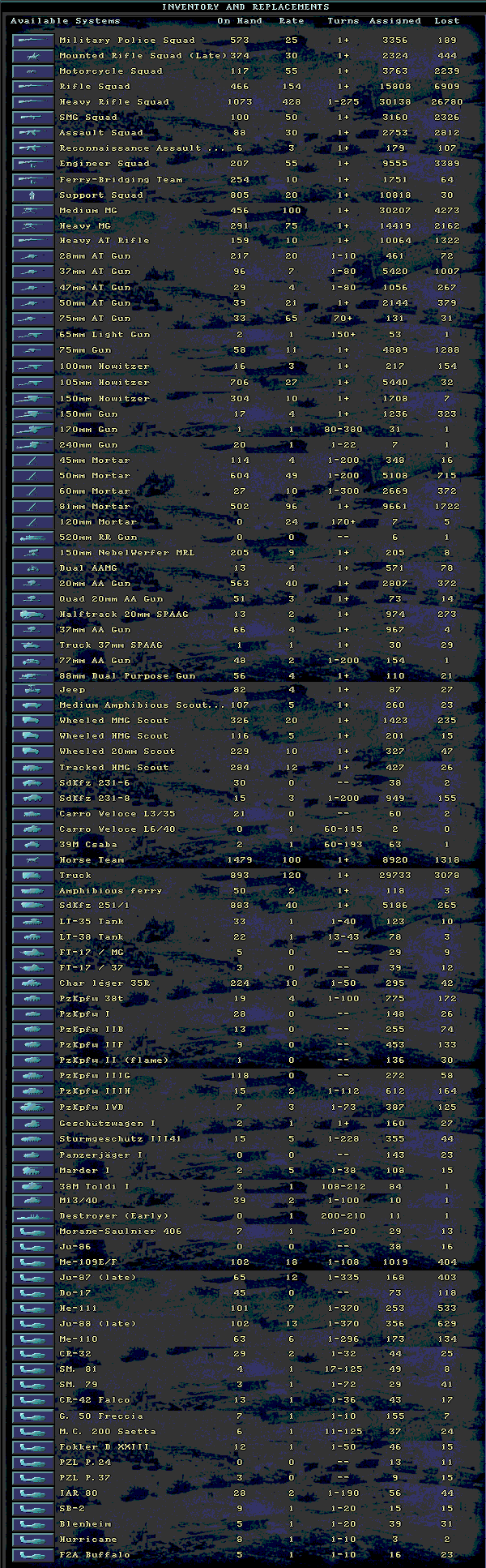Click the On Hand column header
Screen dimensions: 486x1568
pos(240,21)
